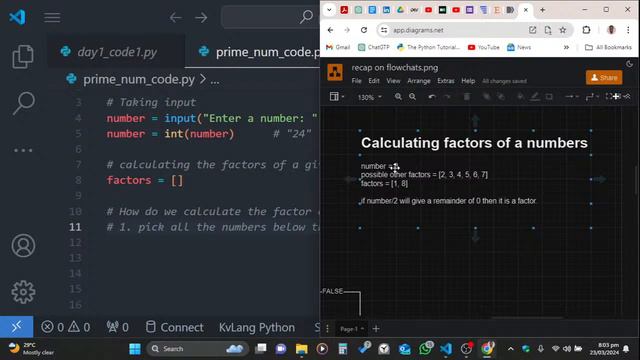Screen dimensions: 640x360
Task: Open waypoints style dropdown
Action: [x=592, y=97]
